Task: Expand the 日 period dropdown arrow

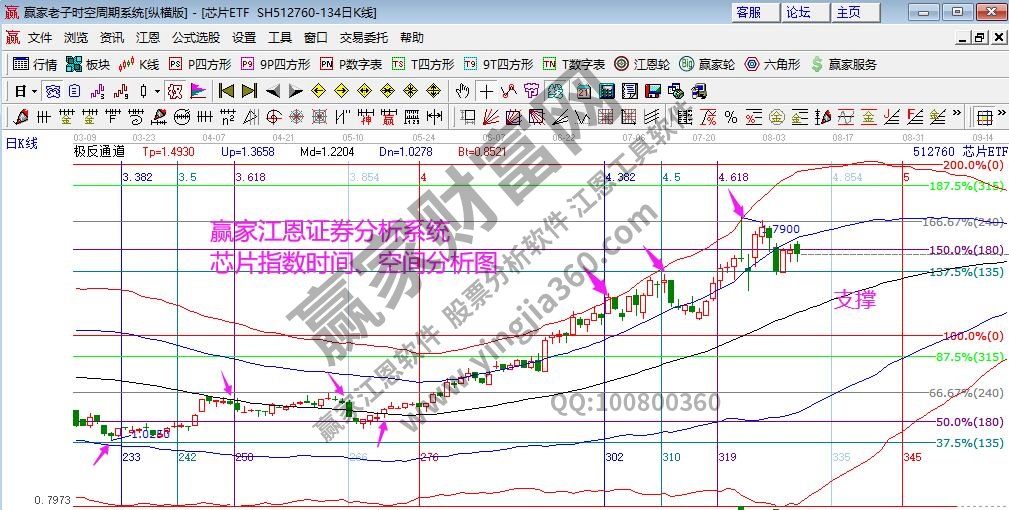Action: point(34,91)
